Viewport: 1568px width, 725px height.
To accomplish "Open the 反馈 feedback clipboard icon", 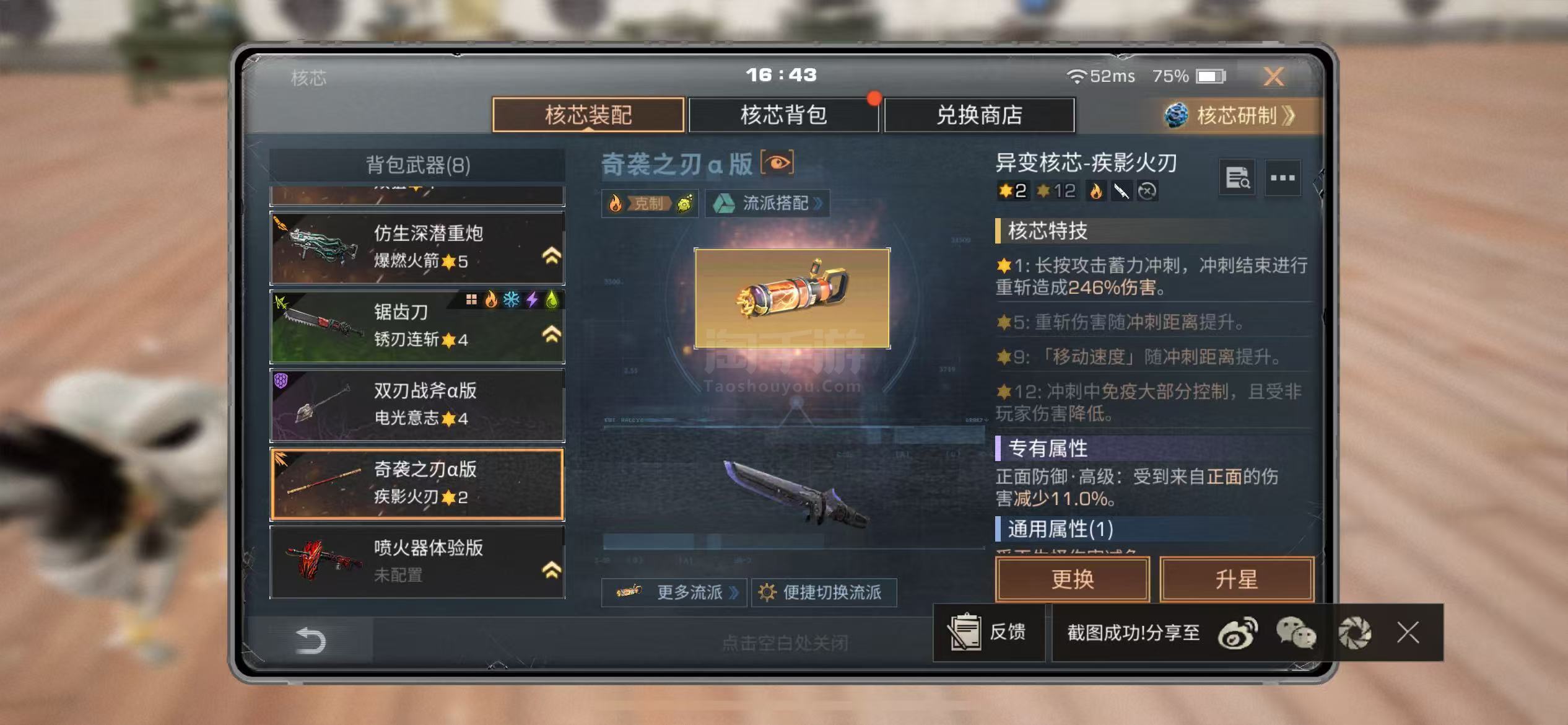I will coord(964,632).
